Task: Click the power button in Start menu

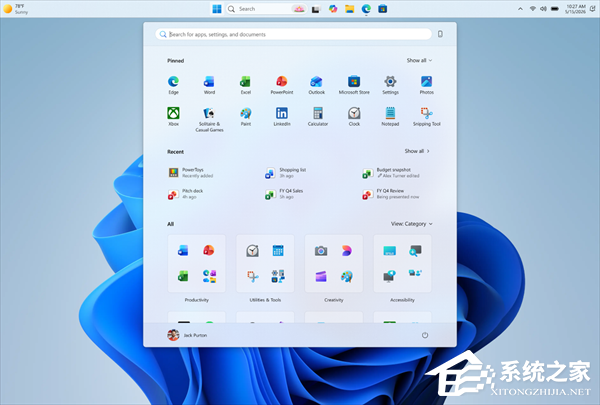Action: [x=425, y=335]
